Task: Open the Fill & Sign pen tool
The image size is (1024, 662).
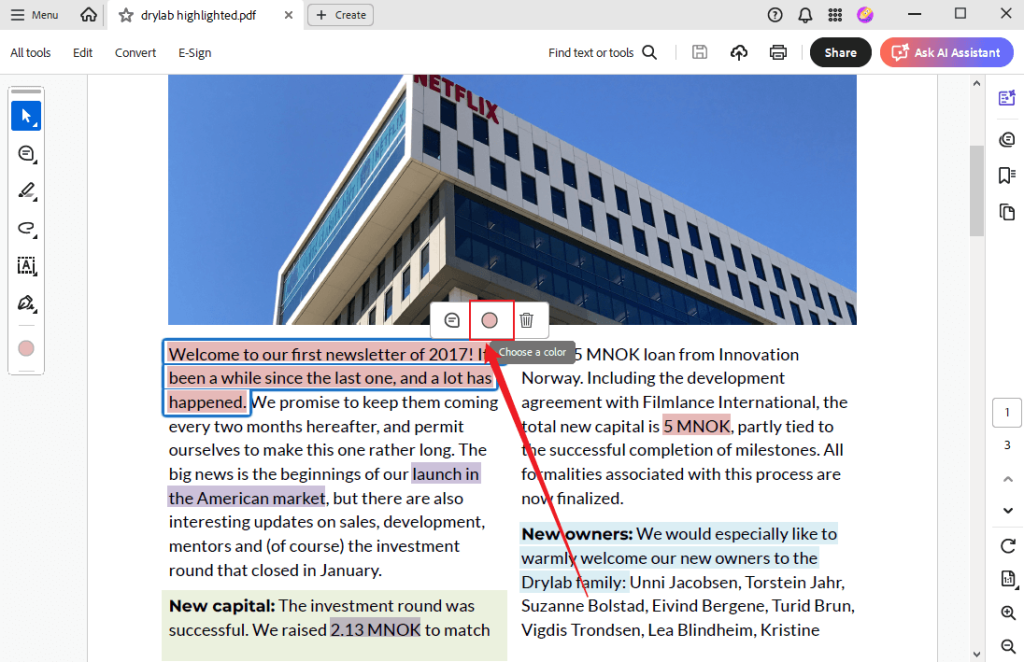Action: tap(27, 302)
